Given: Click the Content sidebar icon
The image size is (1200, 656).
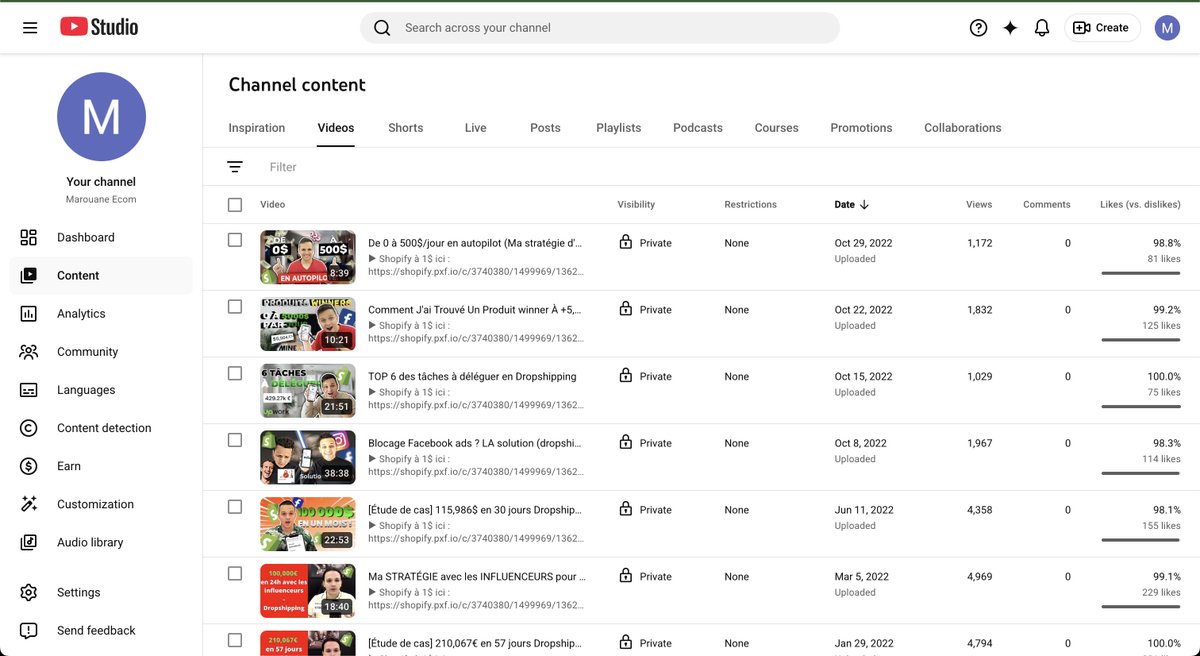Looking at the screenshot, I should click(x=29, y=275).
